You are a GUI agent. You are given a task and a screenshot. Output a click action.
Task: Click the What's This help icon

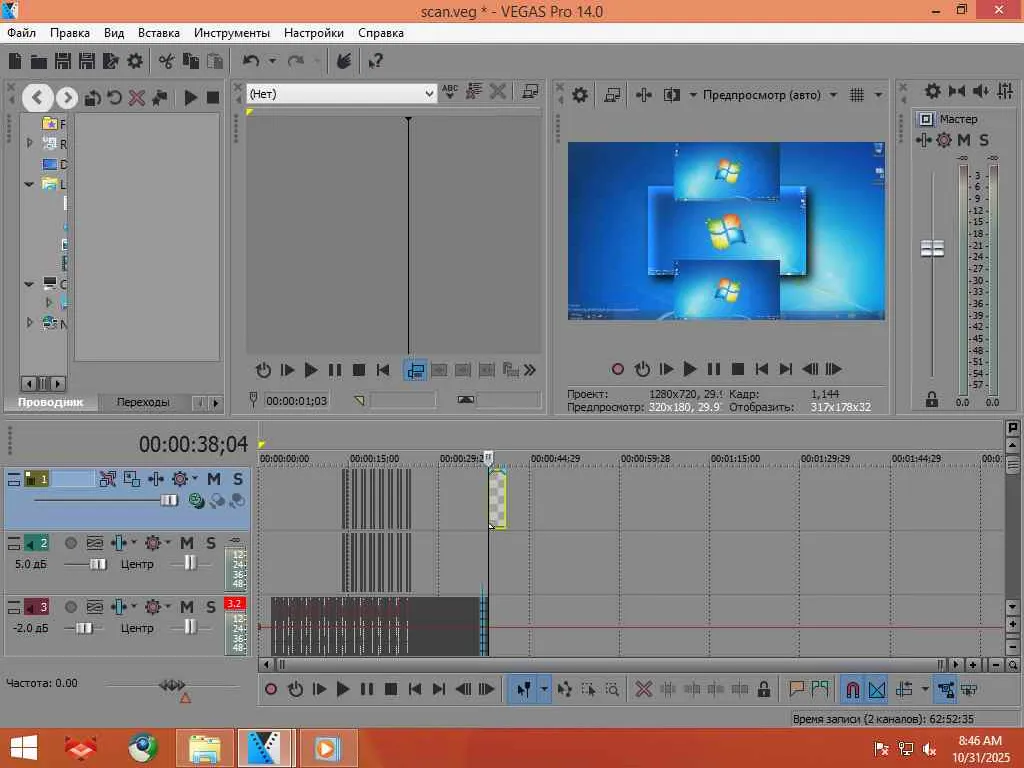coord(376,61)
